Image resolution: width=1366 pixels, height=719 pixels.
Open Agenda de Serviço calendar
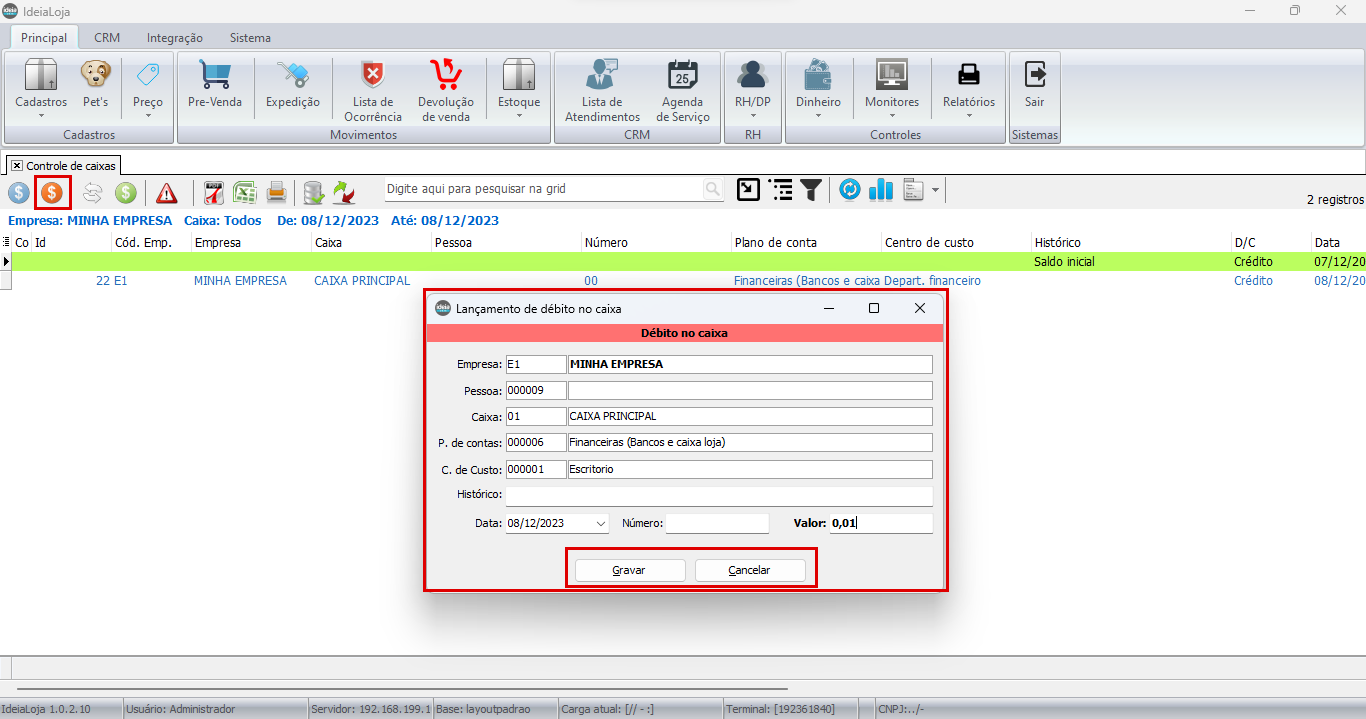coord(685,89)
